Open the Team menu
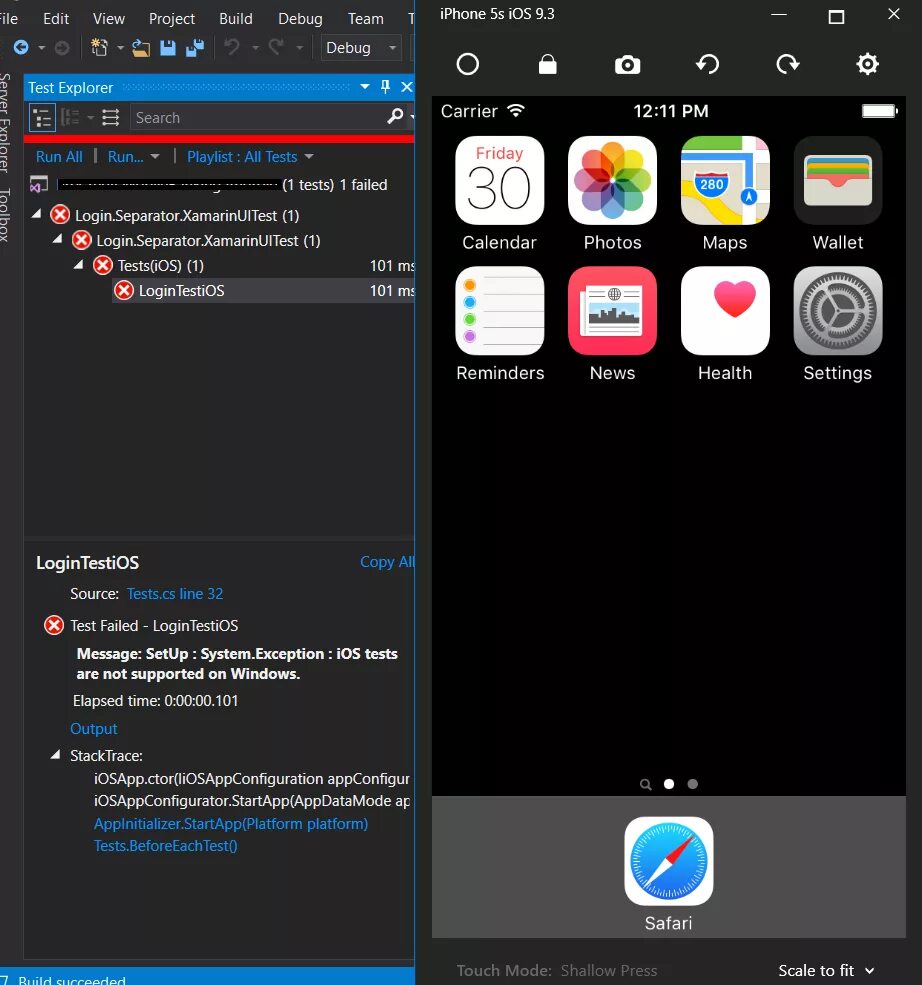Screen dimensions: 922x985 click(366, 19)
